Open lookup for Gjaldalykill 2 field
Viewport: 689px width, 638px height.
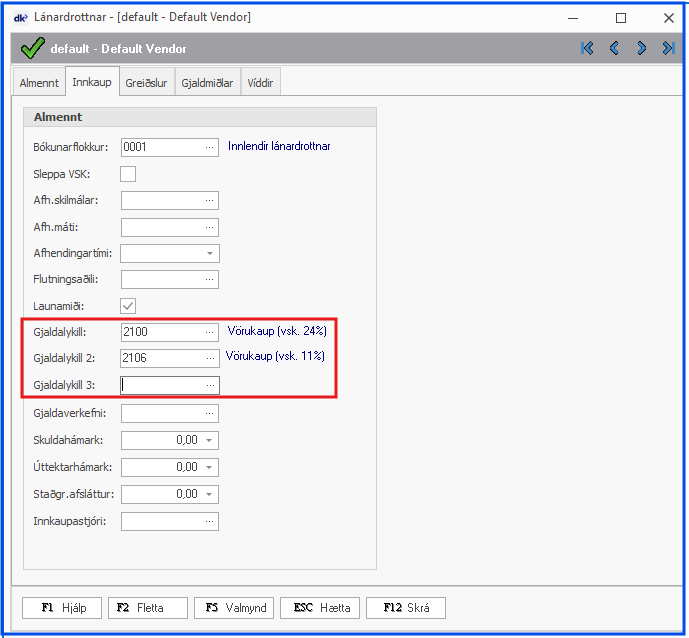pos(209,358)
